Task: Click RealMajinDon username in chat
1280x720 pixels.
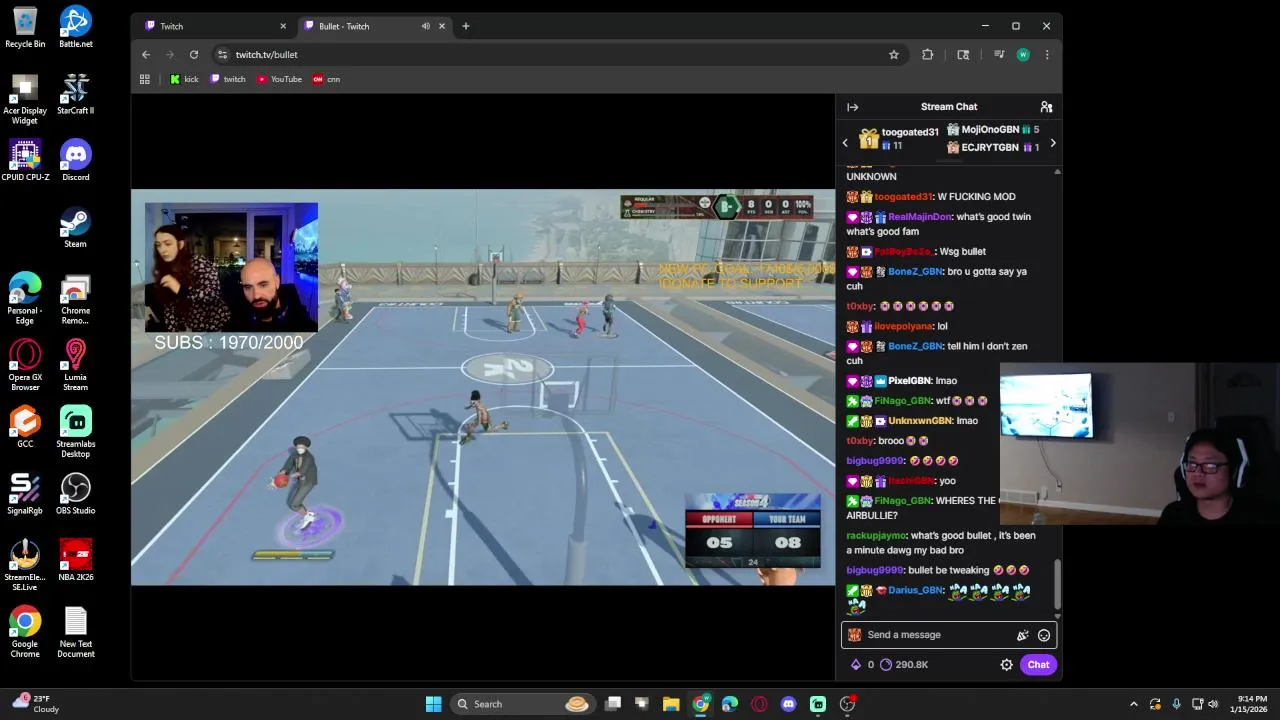Action: [x=919, y=217]
